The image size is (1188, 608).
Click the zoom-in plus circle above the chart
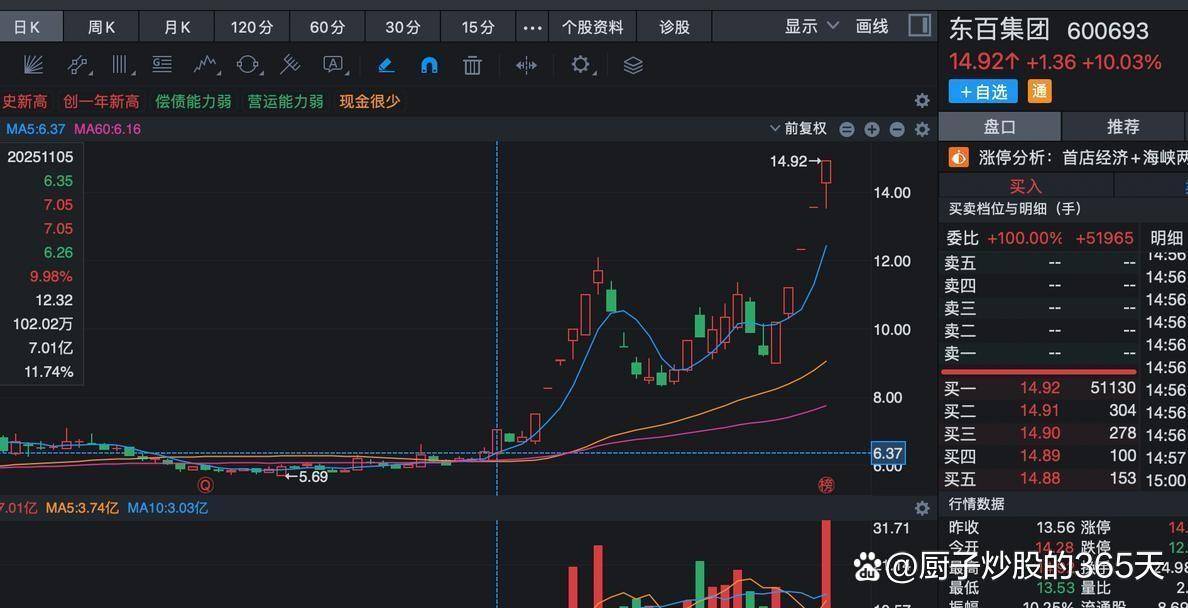point(871,129)
